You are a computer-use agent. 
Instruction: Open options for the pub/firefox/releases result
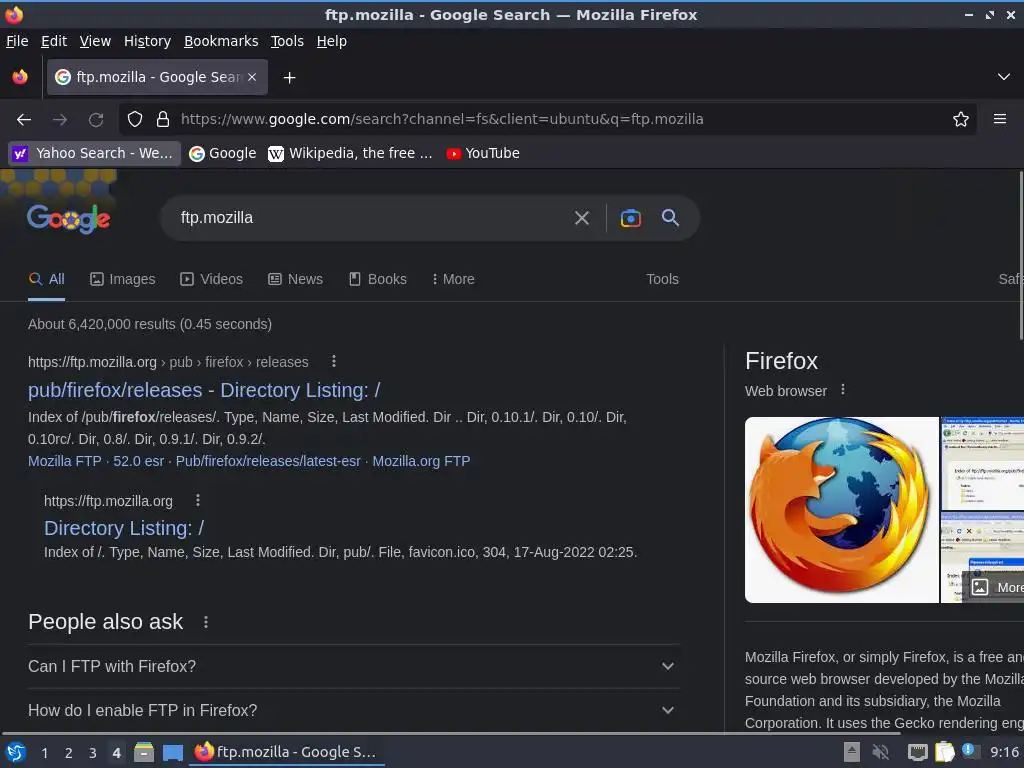pos(334,361)
